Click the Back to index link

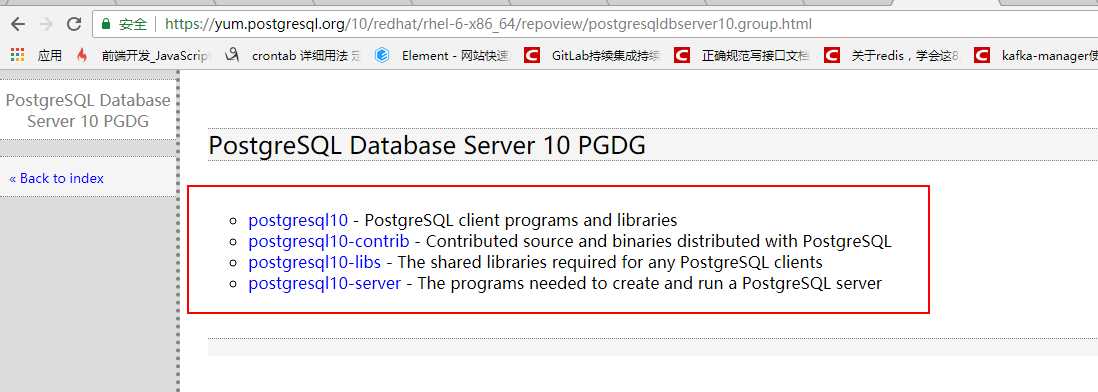point(56,178)
